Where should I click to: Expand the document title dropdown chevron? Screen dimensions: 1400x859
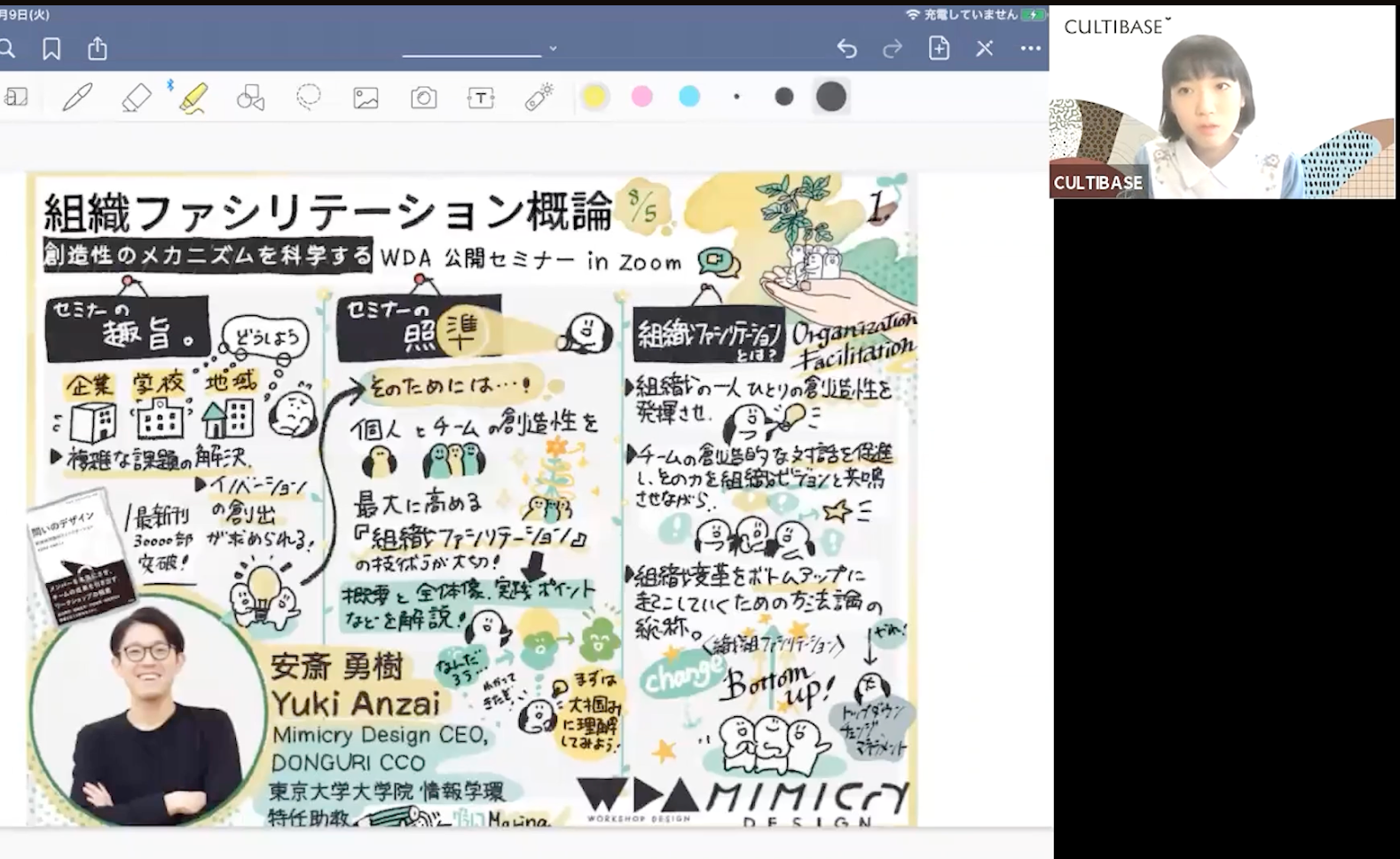pos(553,49)
